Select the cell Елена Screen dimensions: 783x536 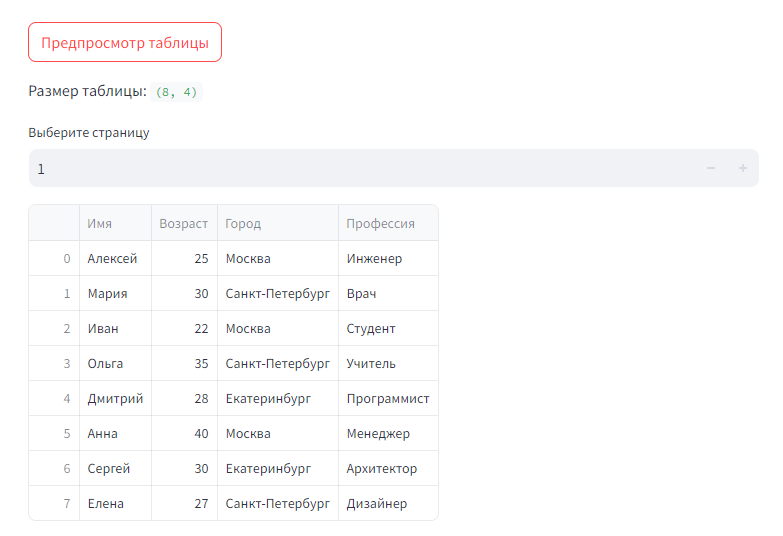coord(115,503)
